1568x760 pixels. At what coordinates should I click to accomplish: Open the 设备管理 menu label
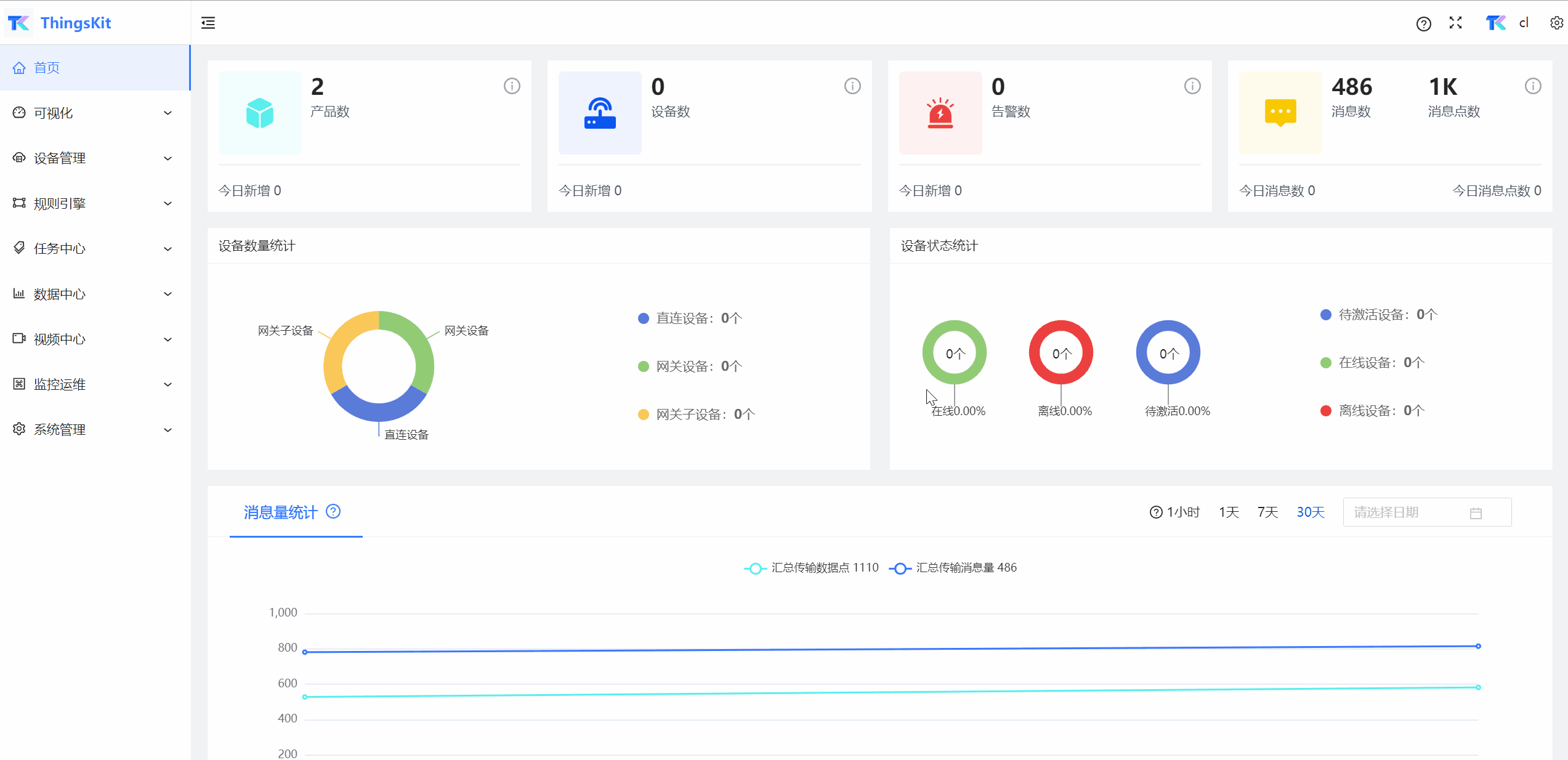(x=60, y=158)
